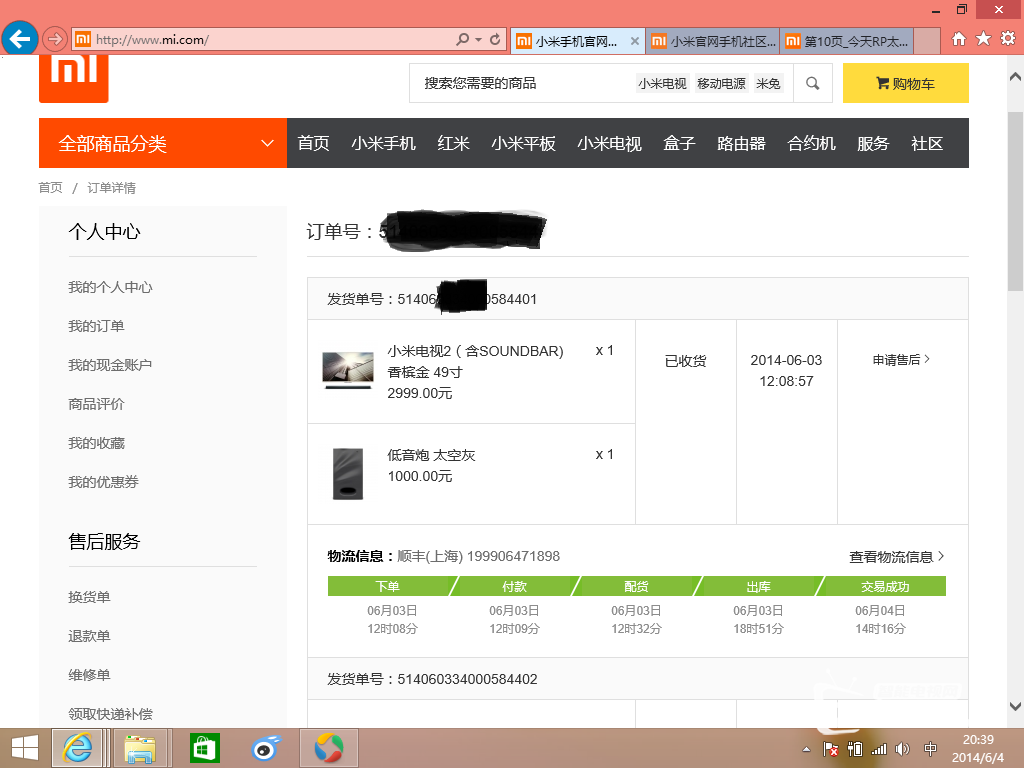
Task: Open the 服务 navigation item
Action: 873,143
